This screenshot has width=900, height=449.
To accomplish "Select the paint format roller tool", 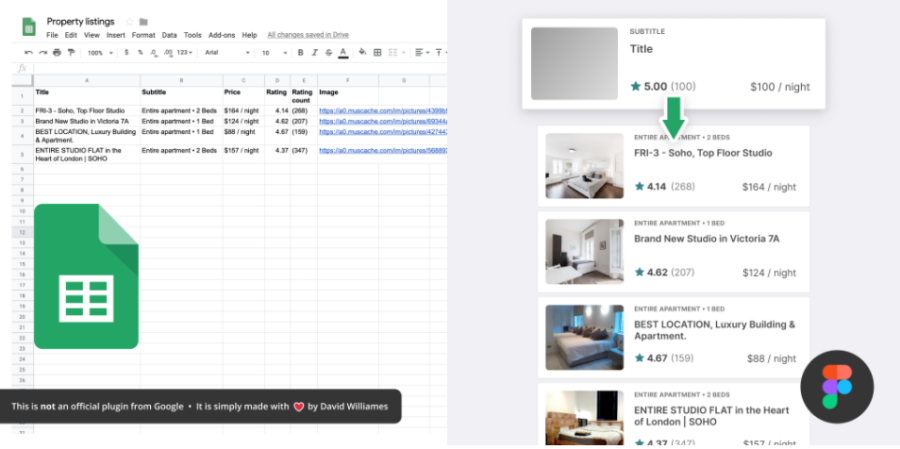I will [x=71, y=52].
